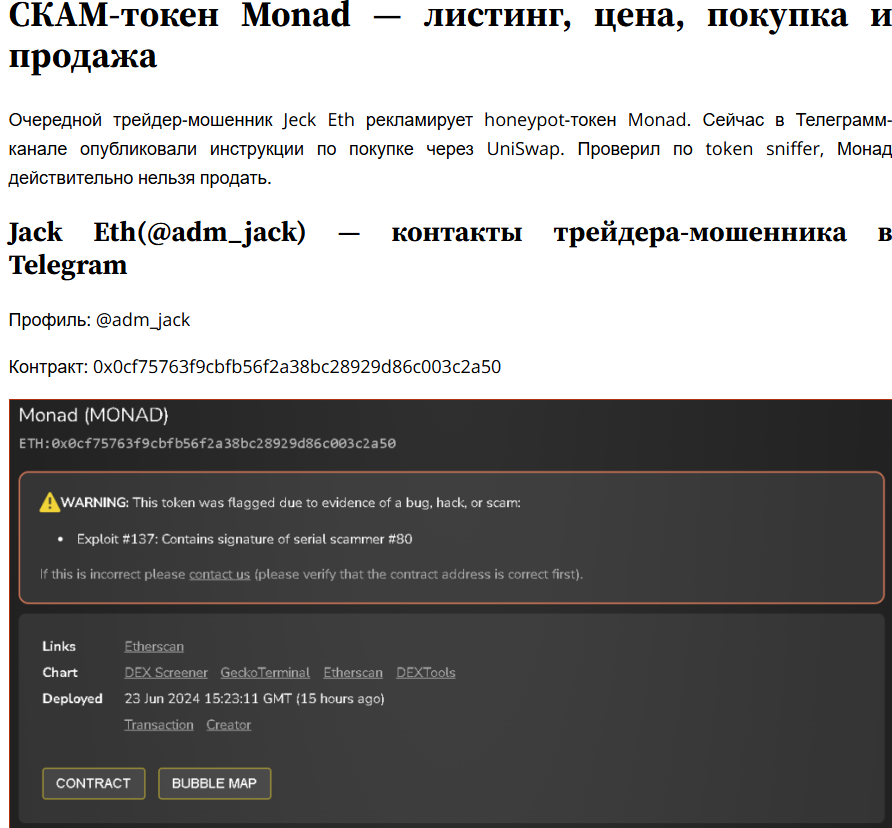Viewport: 892px width, 828px height.
Task: Click the deployed date '23 Jun 2024 15:23:11 GMT'
Action: (208, 698)
